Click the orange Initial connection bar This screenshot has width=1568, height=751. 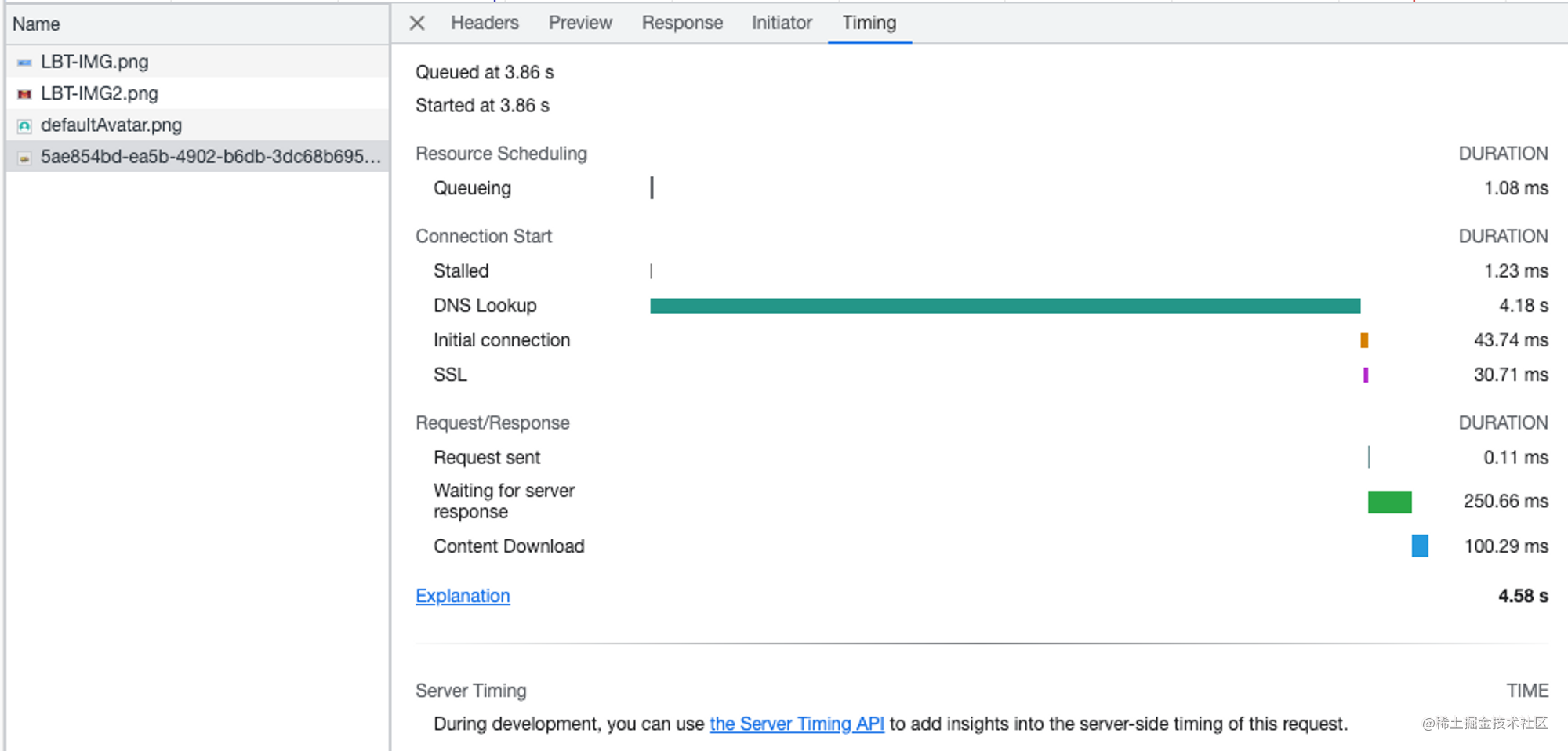(x=1364, y=340)
